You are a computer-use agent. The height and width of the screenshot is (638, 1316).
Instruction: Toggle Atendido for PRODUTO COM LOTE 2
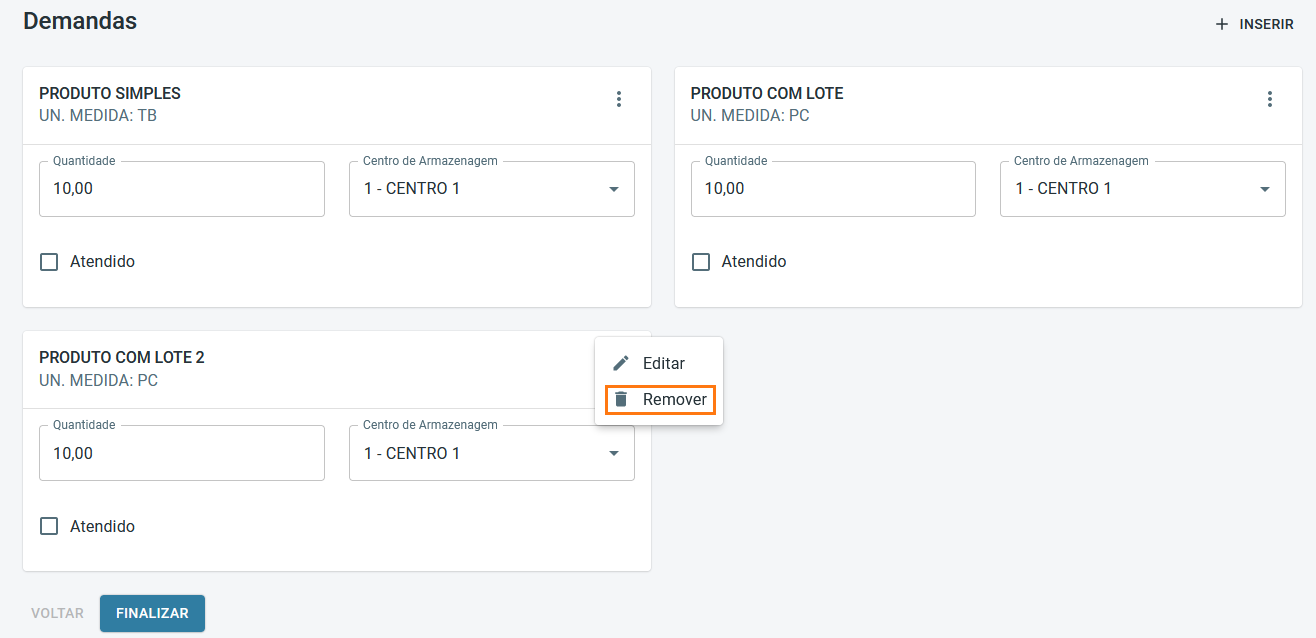(x=49, y=526)
